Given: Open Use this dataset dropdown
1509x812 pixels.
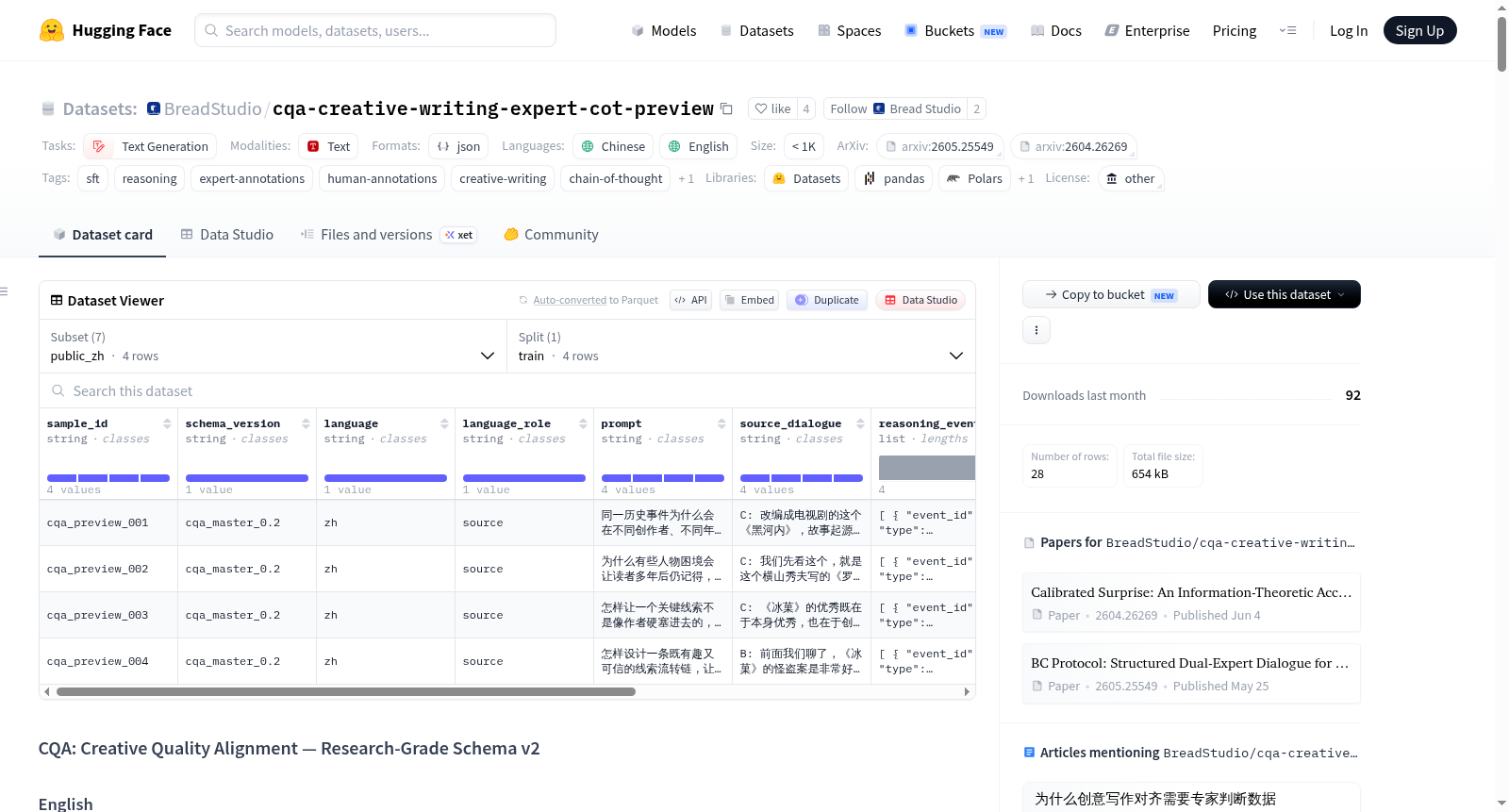Looking at the screenshot, I should click(1284, 294).
